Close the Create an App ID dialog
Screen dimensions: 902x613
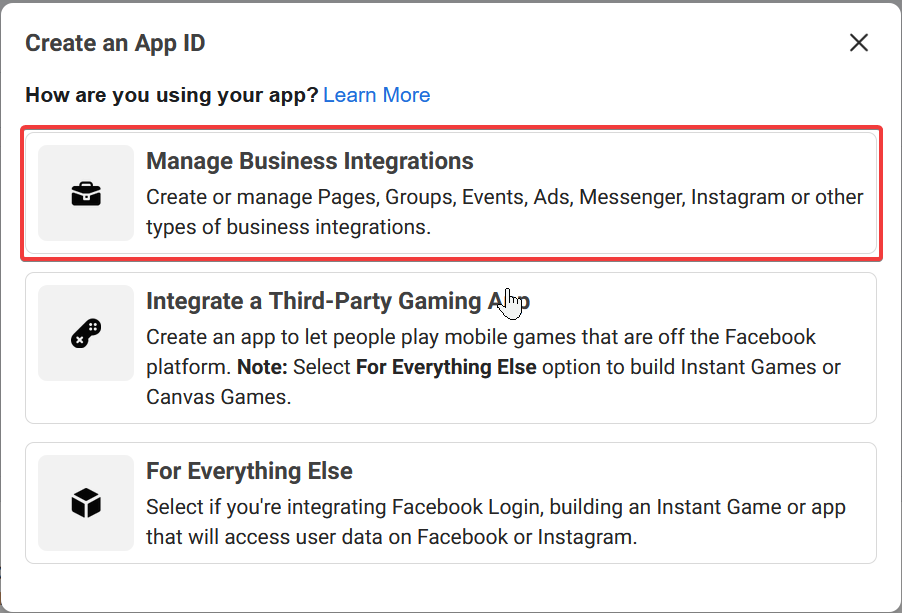pos(858,43)
